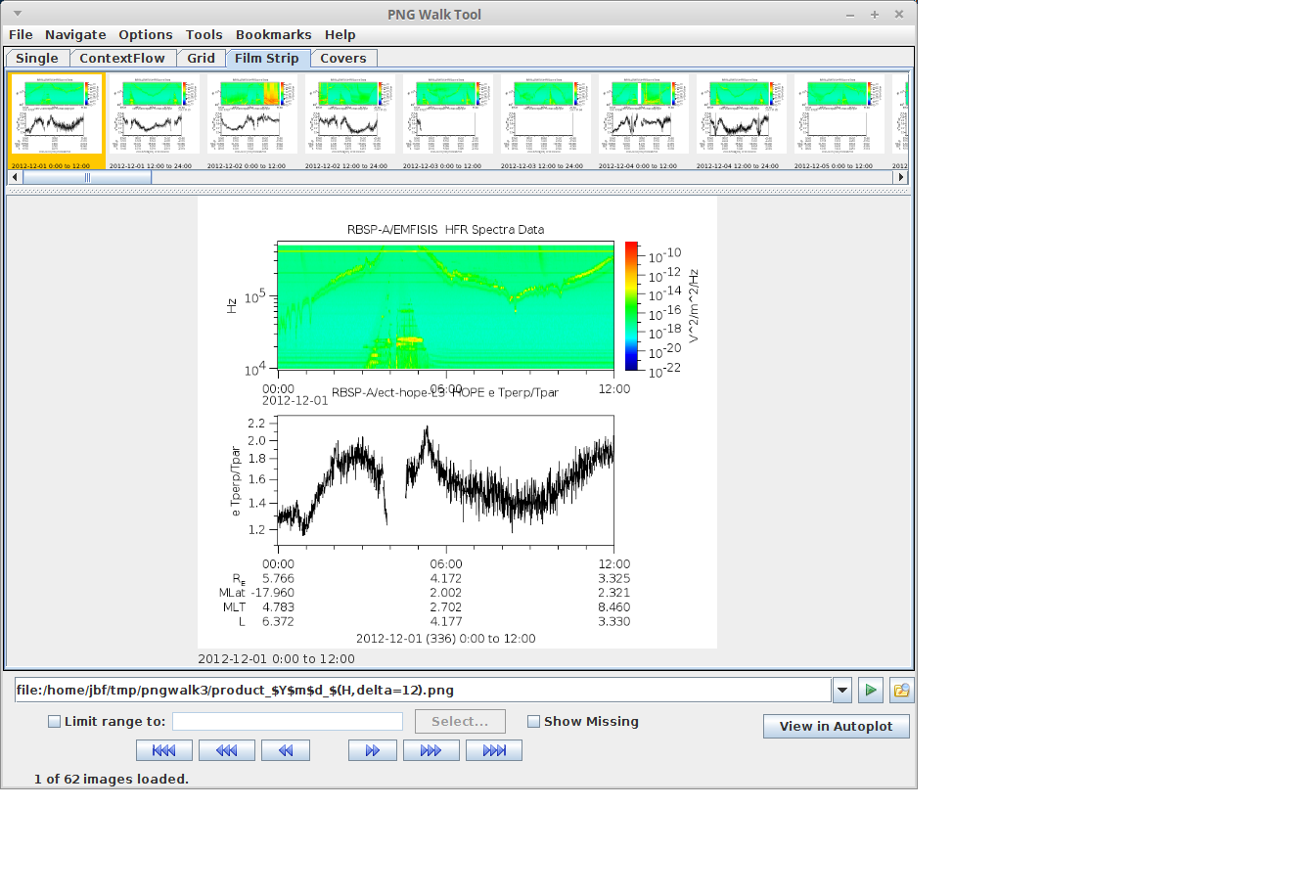Skip forward several images with triple-right arrows
This screenshot has height=896, width=1316.
(x=431, y=750)
